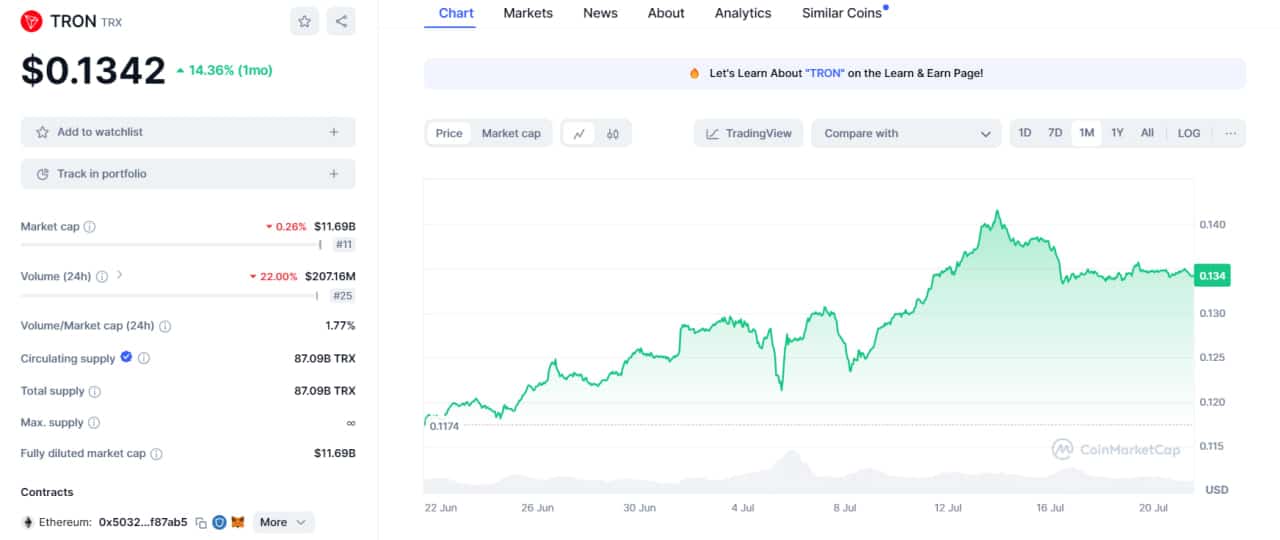
Task: Set chart range to 1D
Action: coord(1025,133)
